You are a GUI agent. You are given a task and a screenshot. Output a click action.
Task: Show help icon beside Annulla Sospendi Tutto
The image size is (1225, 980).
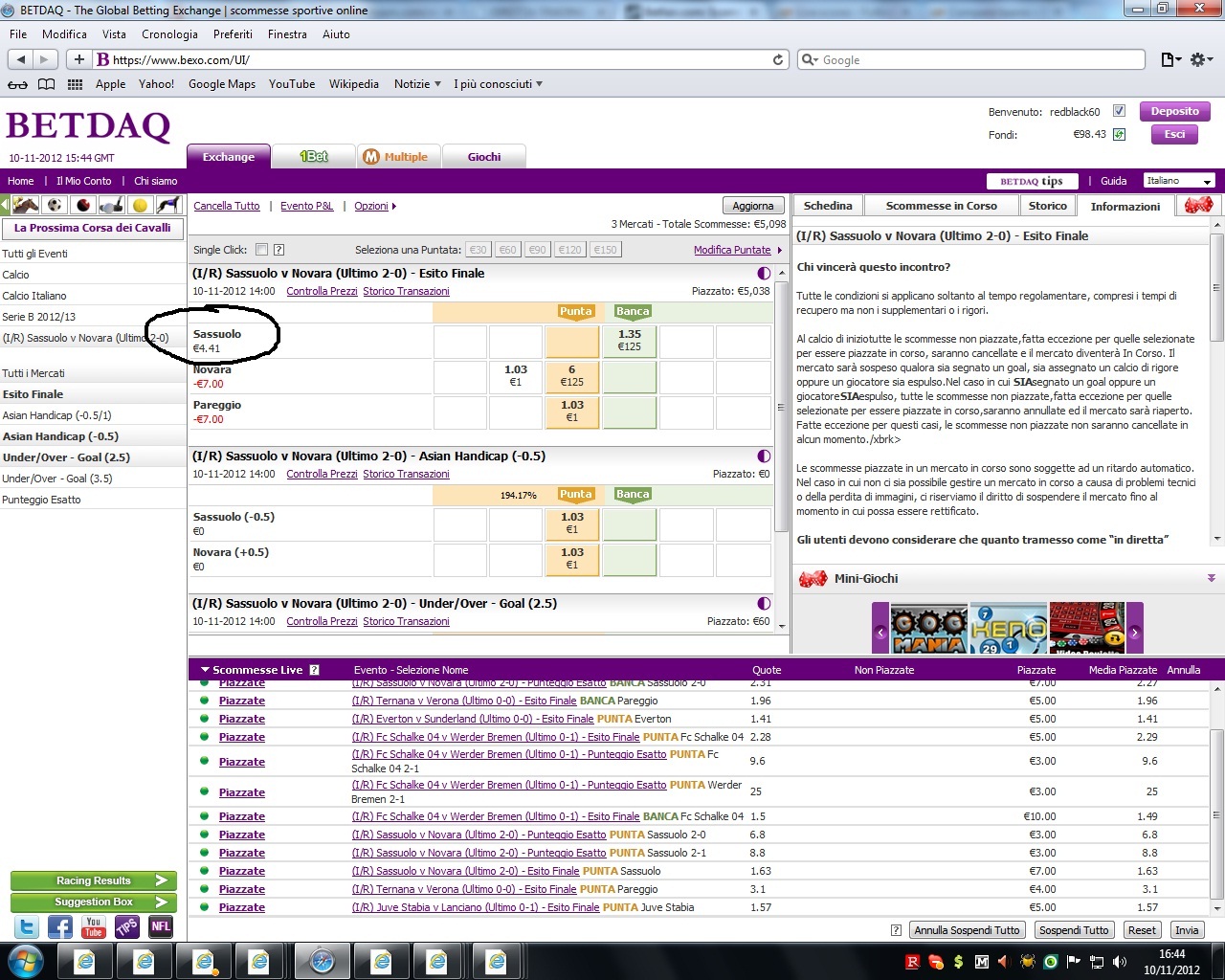(x=896, y=930)
